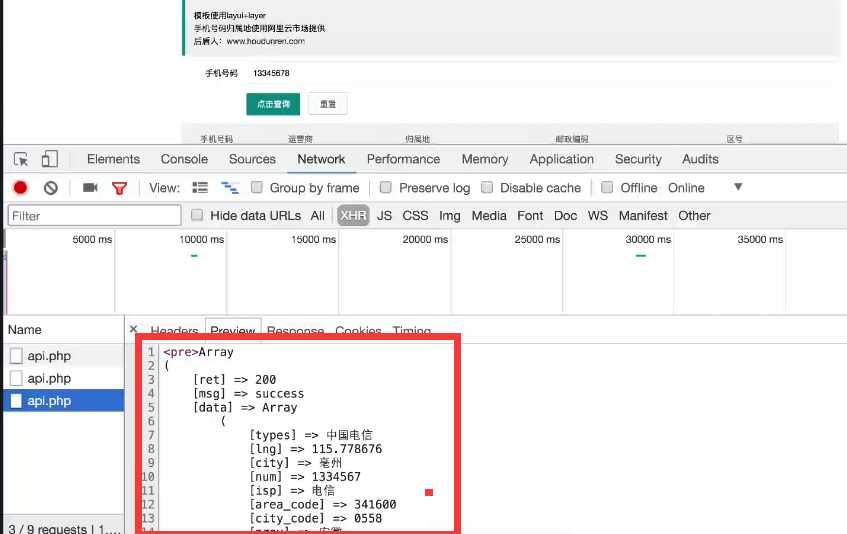Open the Online throttling dropdown
Screen dimensions: 847x534
705,187
